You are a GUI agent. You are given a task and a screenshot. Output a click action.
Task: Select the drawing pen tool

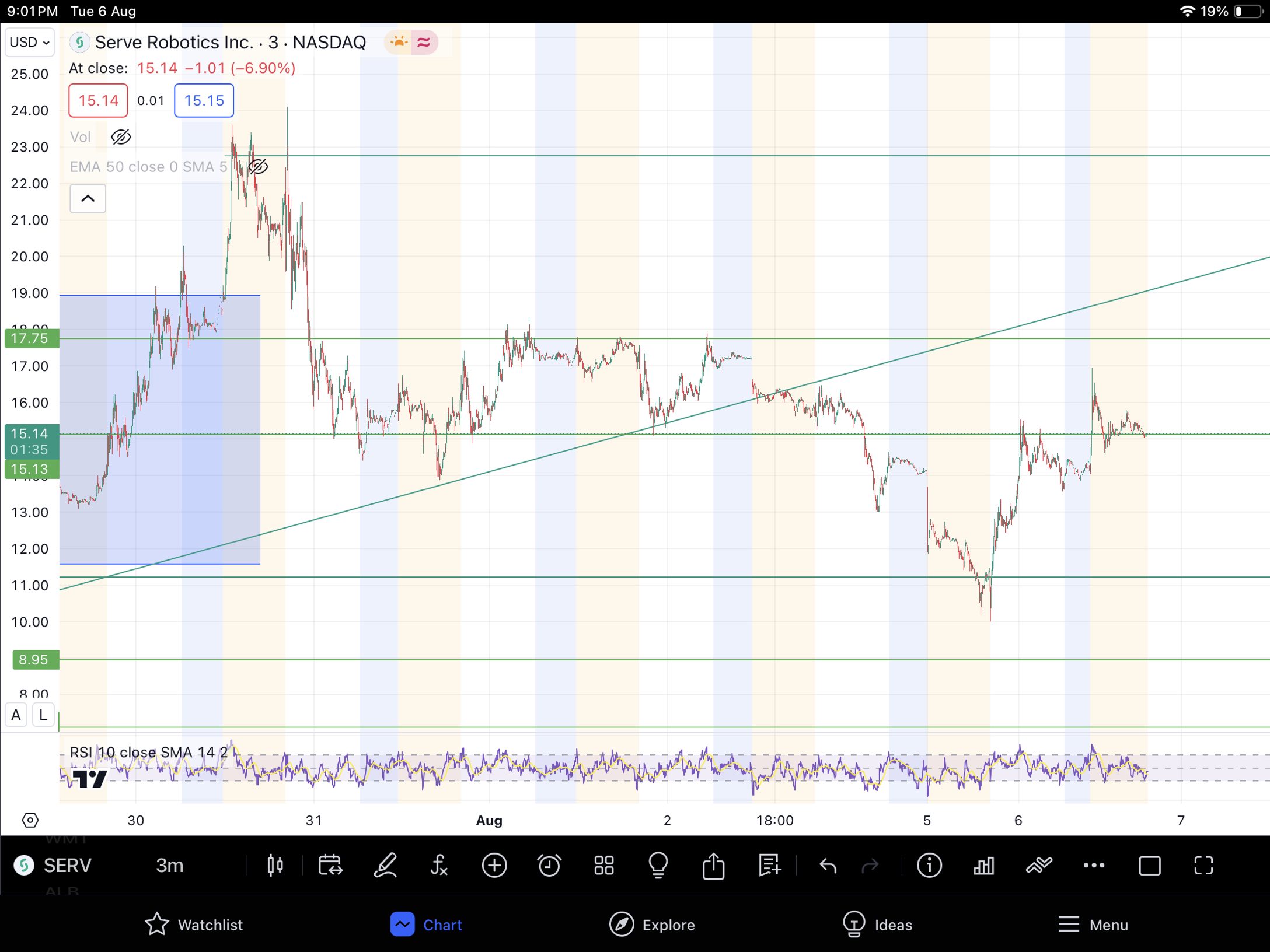(385, 866)
